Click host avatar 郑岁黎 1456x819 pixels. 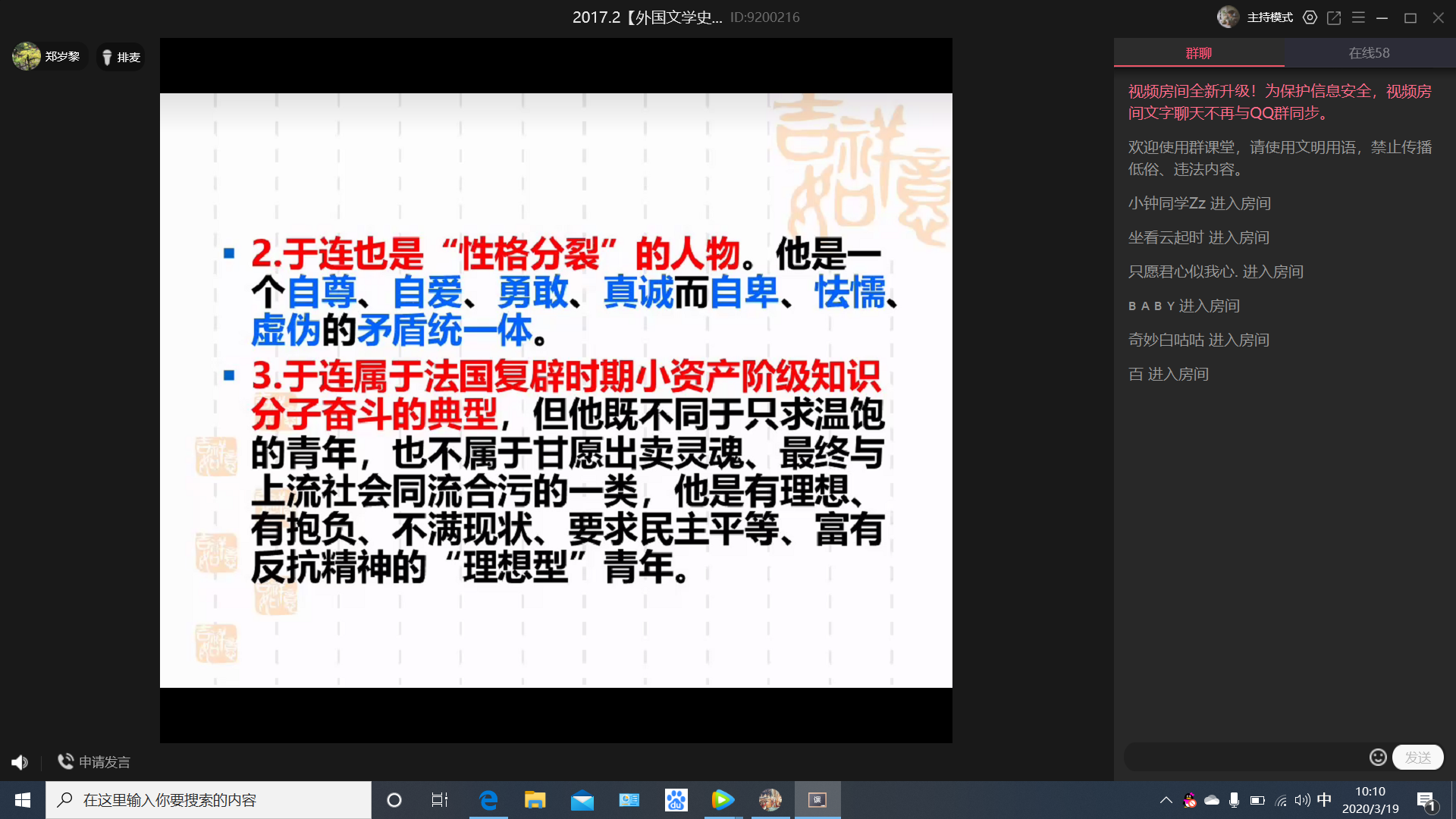pos(27,57)
